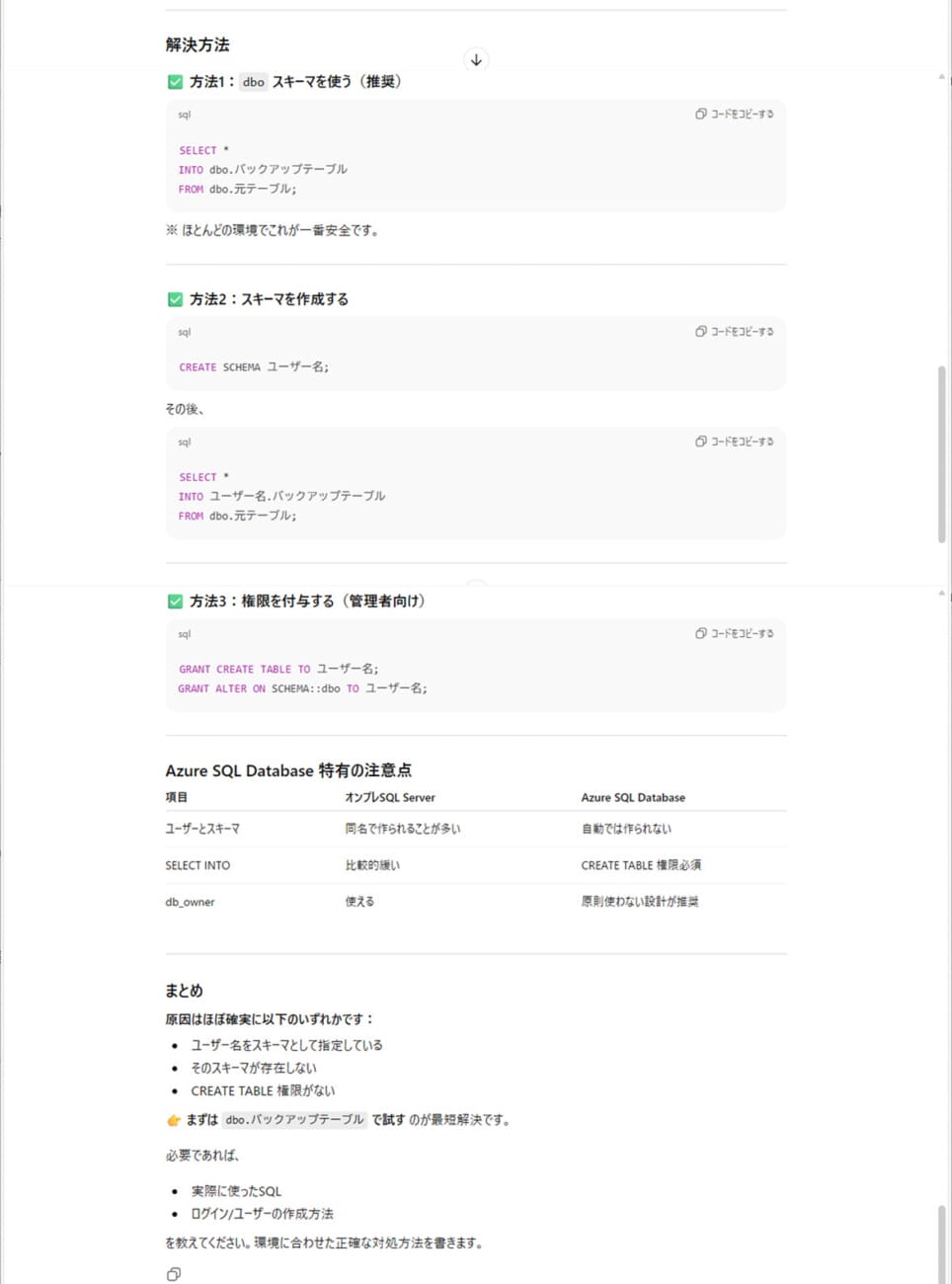Click the green checkmark beside 方法1
This screenshot has height=1284, width=952.
click(x=175, y=82)
